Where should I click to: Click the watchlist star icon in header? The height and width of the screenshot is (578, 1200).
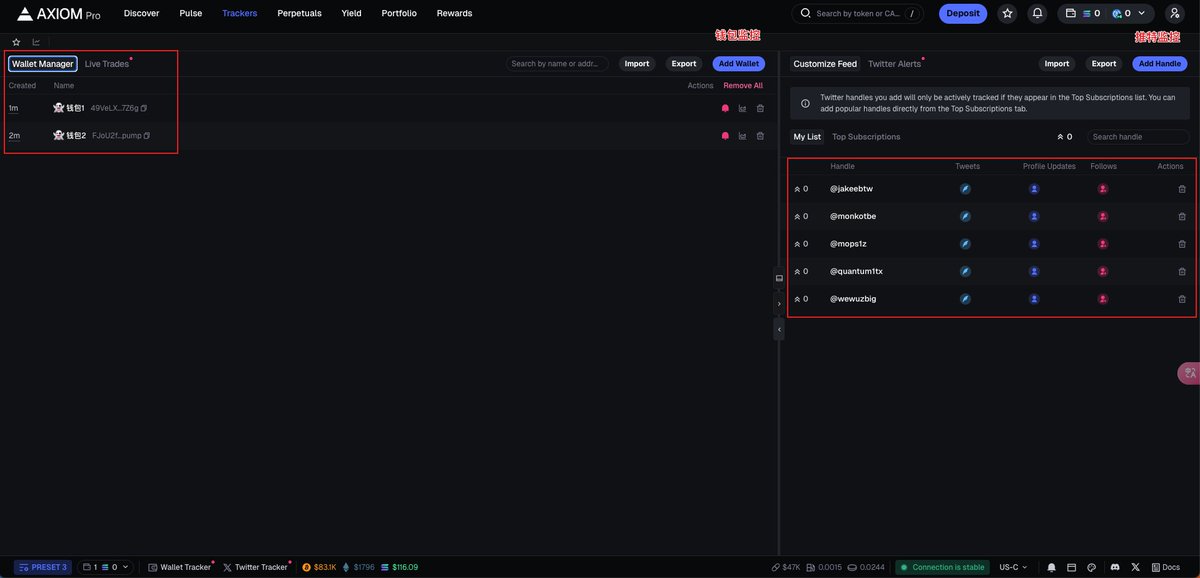coord(1007,13)
